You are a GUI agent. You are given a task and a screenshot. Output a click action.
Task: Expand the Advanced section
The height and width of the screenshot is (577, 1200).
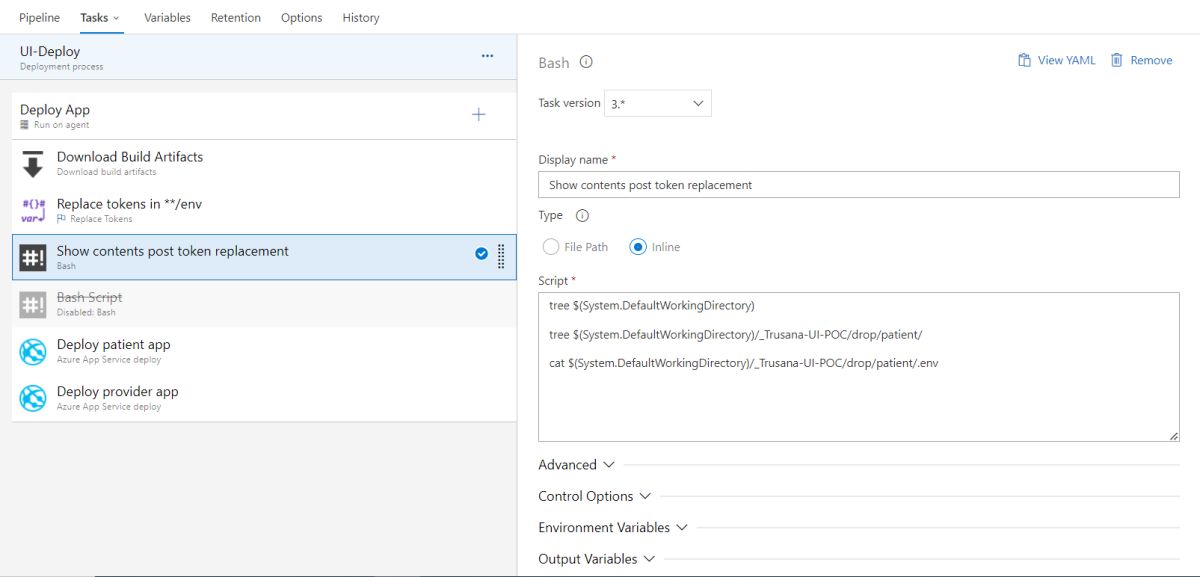576,465
